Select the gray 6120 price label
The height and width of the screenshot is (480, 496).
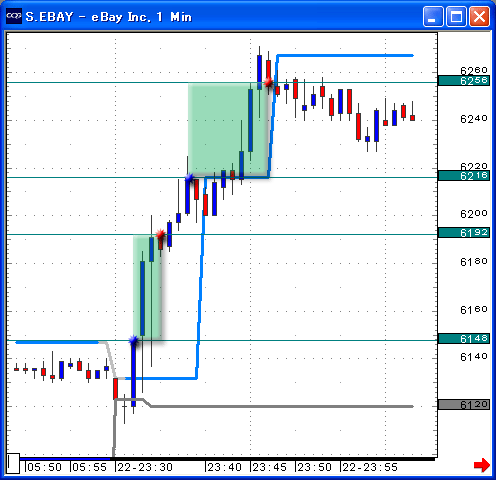click(464, 405)
